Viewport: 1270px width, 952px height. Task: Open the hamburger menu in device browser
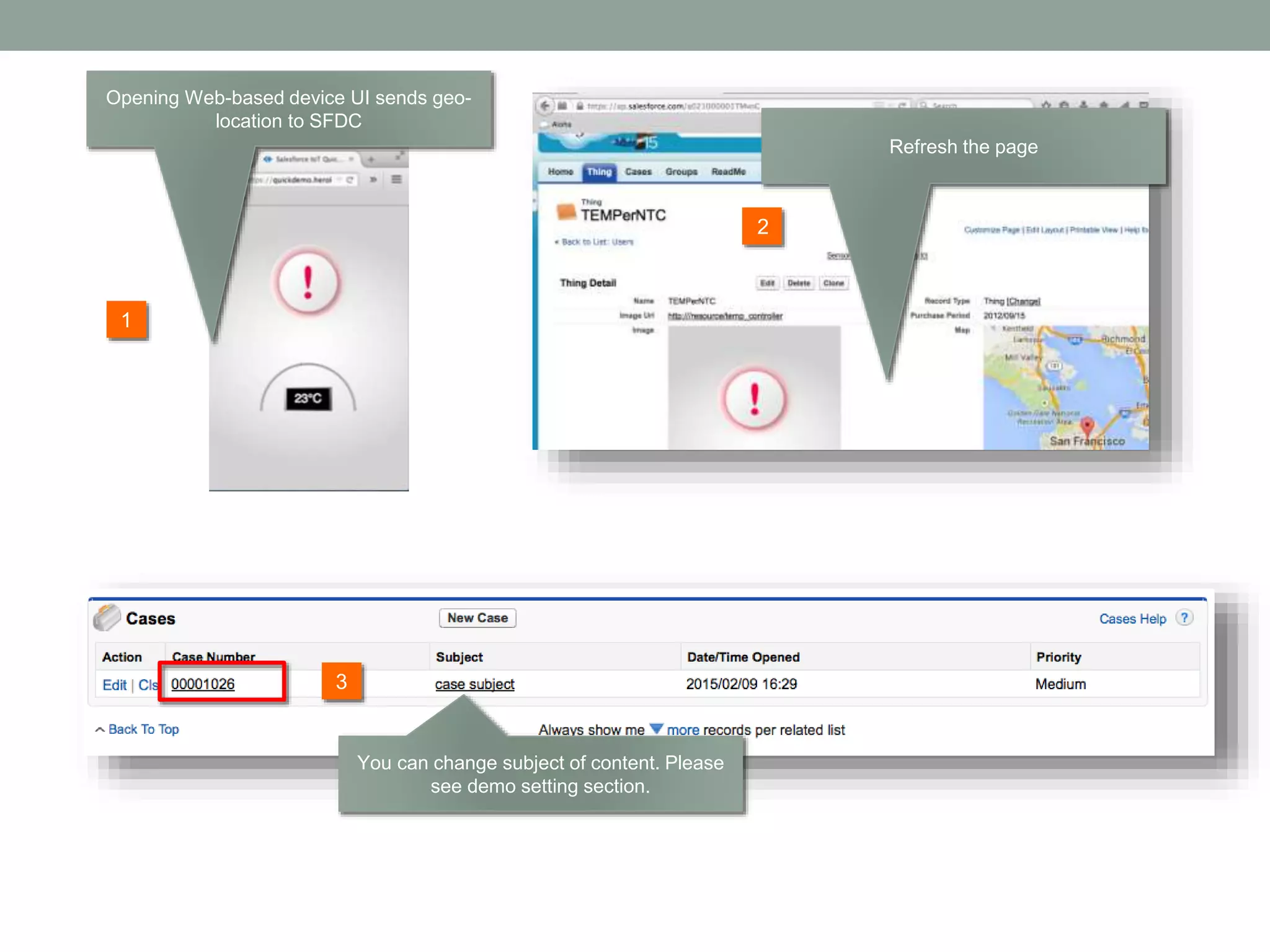pos(397,180)
